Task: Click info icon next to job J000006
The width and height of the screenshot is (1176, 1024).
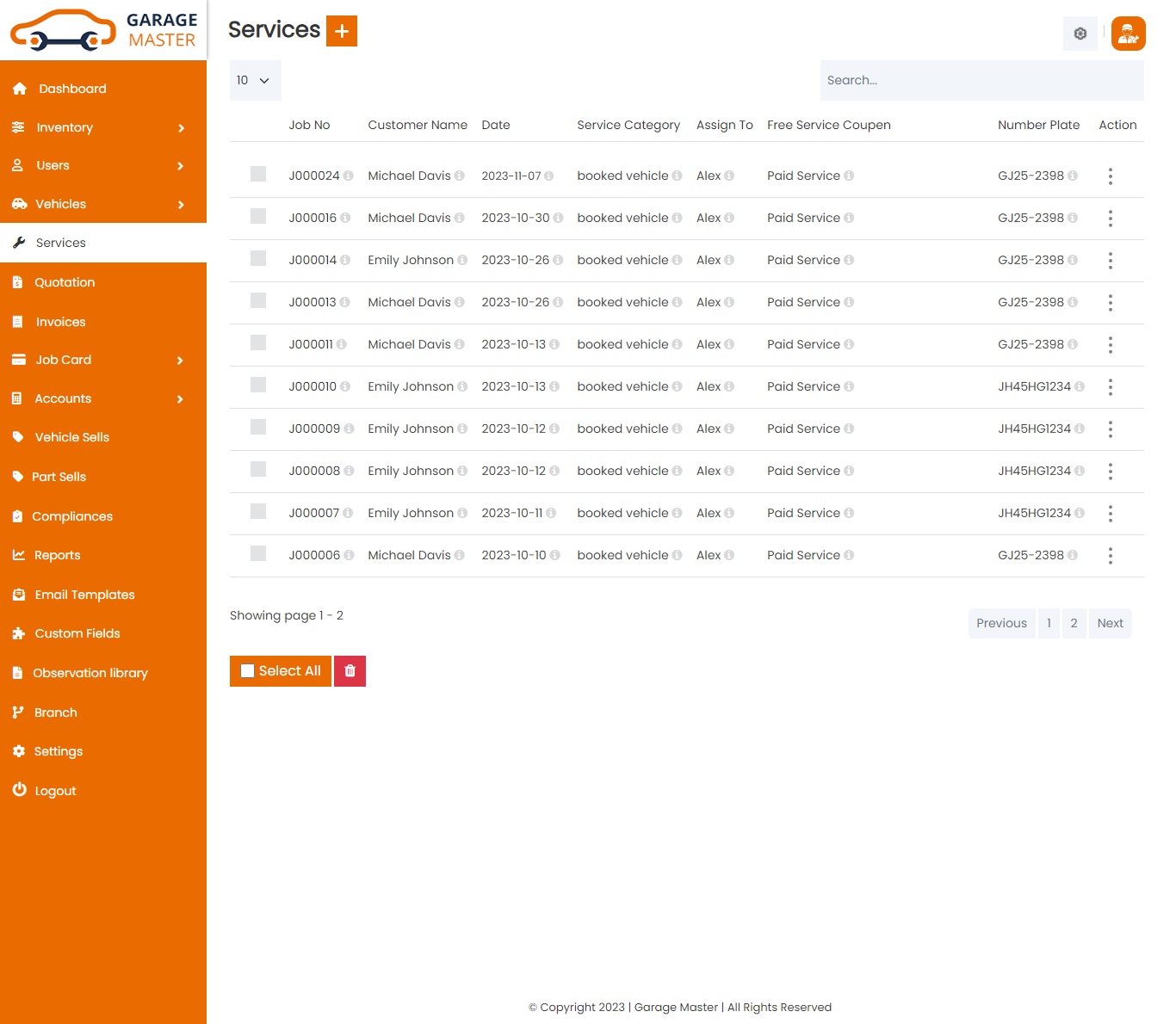Action: pyautogui.click(x=349, y=555)
